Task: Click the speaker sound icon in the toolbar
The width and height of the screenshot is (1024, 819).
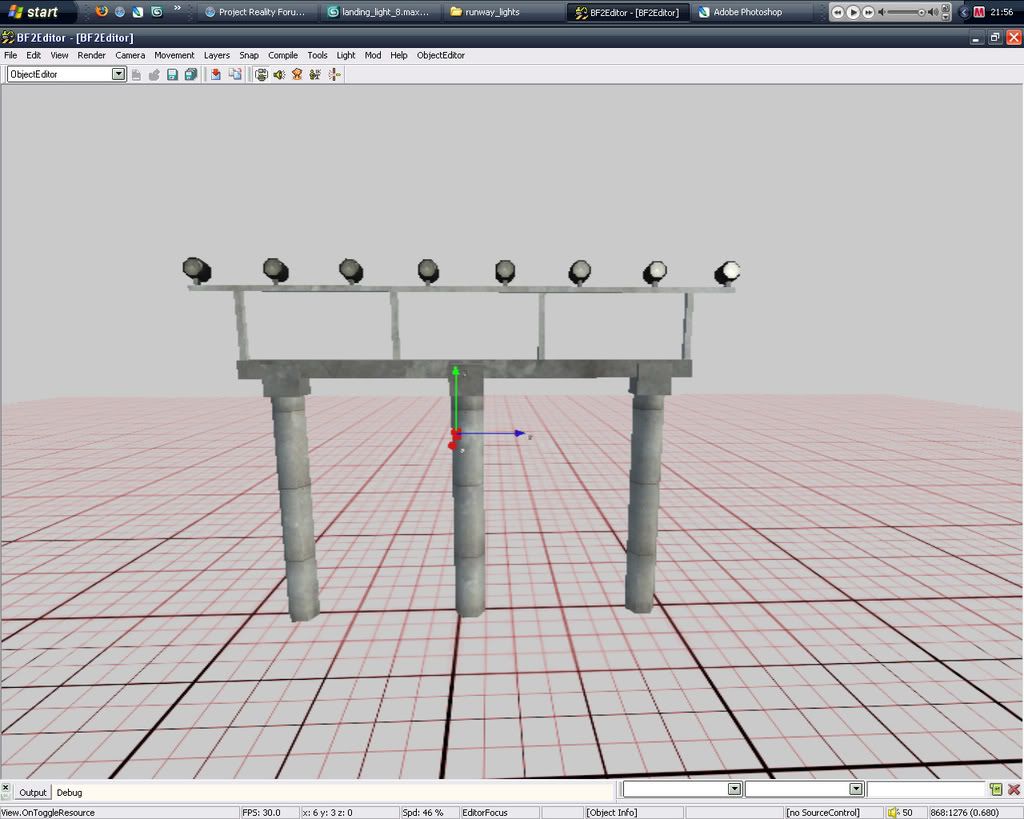Action: point(279,75)
